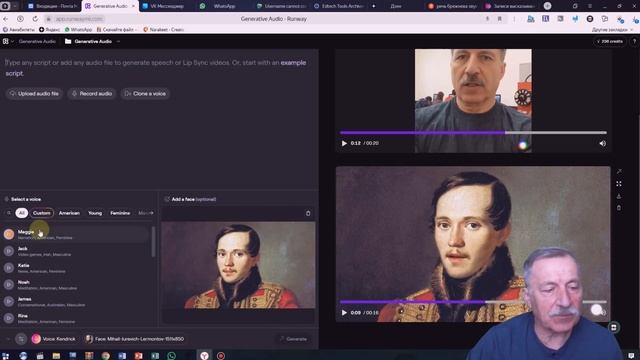The image size is (640, 360).
Task: Open the Яндекс bookmark
Action: pos(49,29)
